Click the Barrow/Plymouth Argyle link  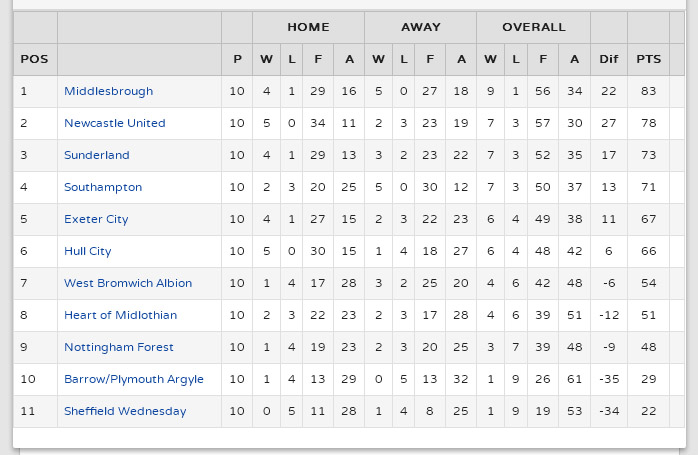pyautogui.click(x=133, y=379)
